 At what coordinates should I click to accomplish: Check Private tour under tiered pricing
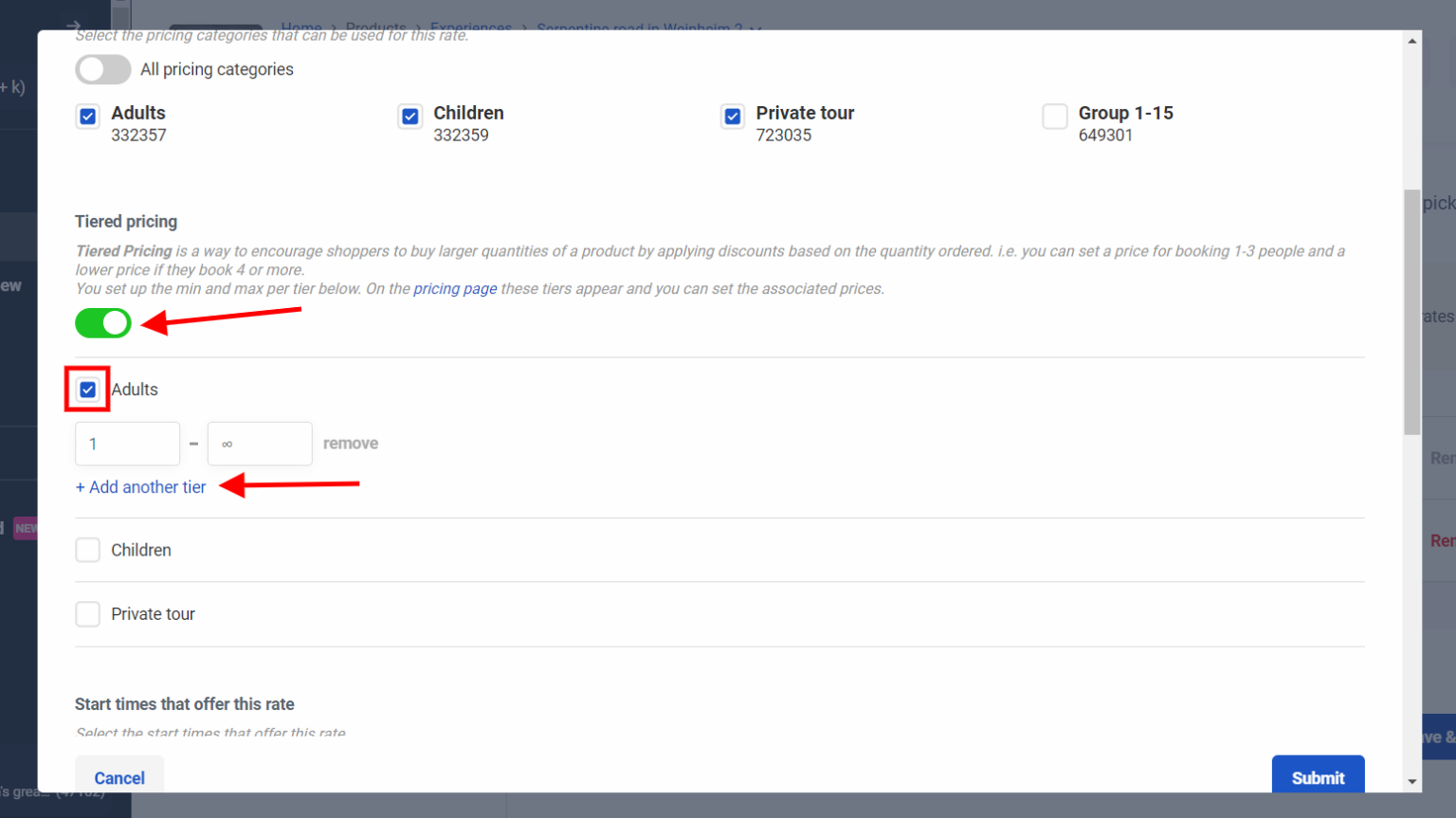pyautogui.click(x=88, y=614)
